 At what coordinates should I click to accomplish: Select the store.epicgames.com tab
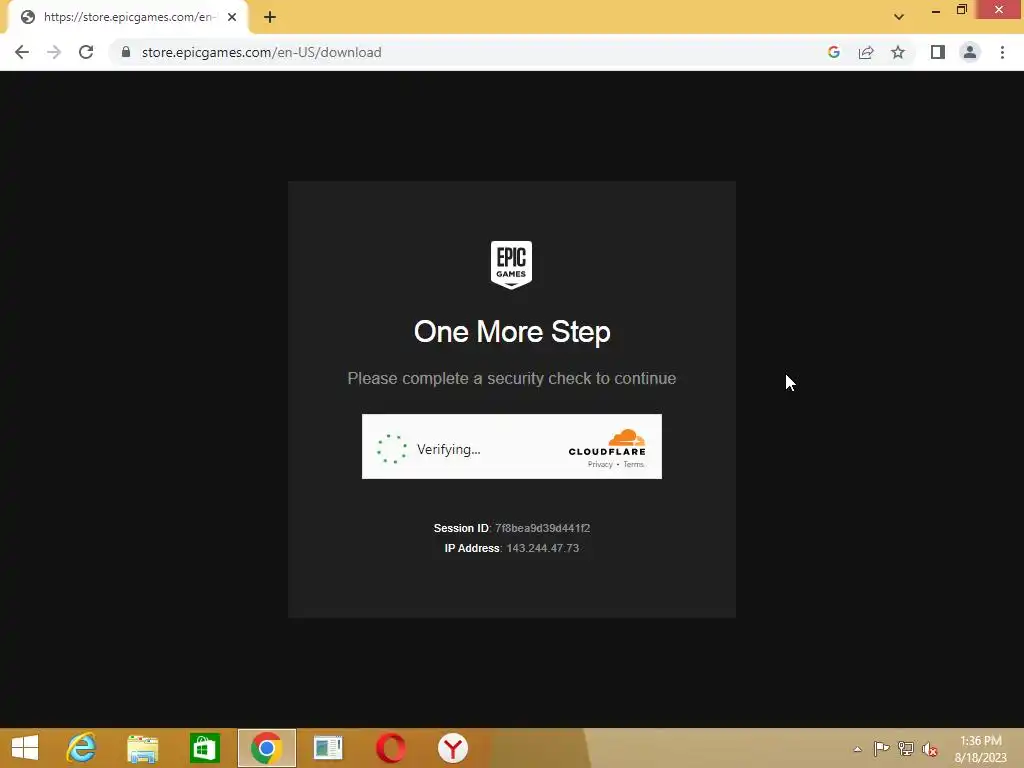pyautogui.click(x=128, y=17)
